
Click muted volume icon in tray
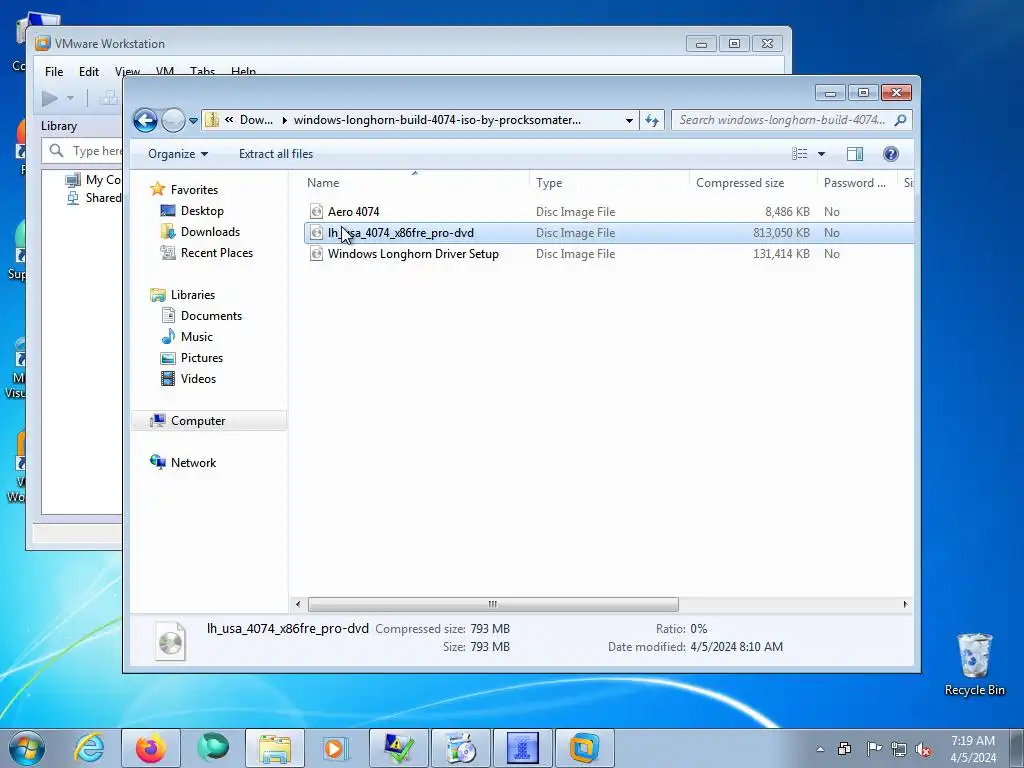click(923, 750)
